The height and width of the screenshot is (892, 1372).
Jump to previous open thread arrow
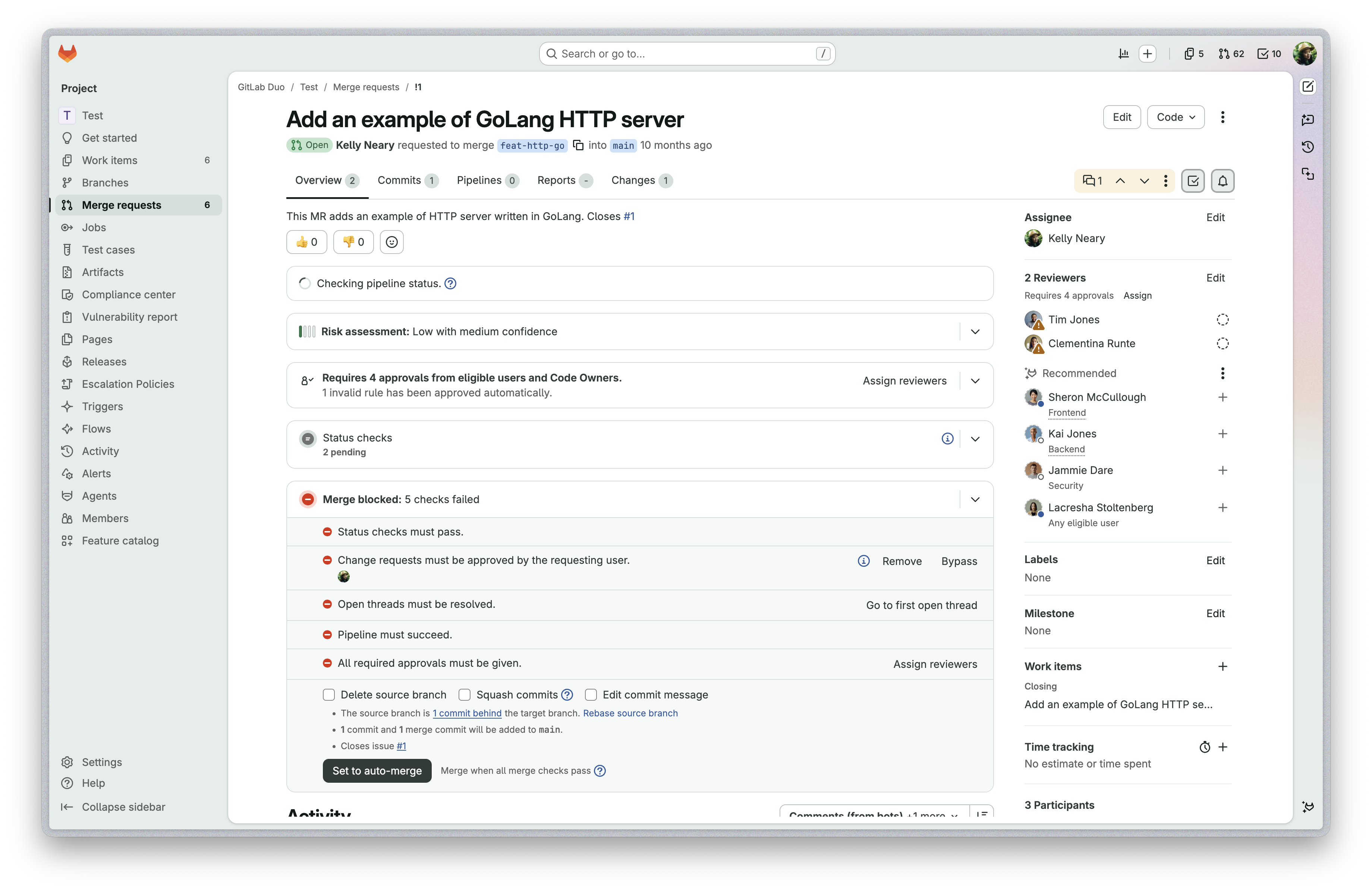(1120, 181)
